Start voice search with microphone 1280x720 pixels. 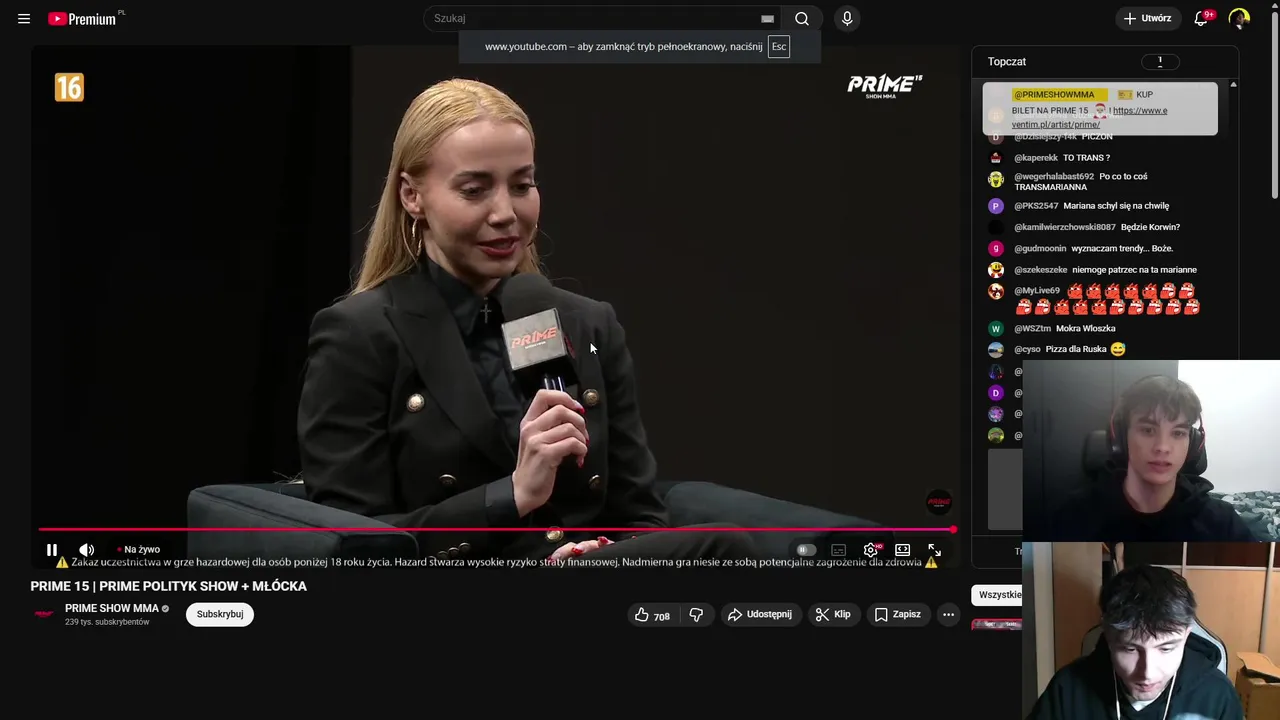pos(847,18)
